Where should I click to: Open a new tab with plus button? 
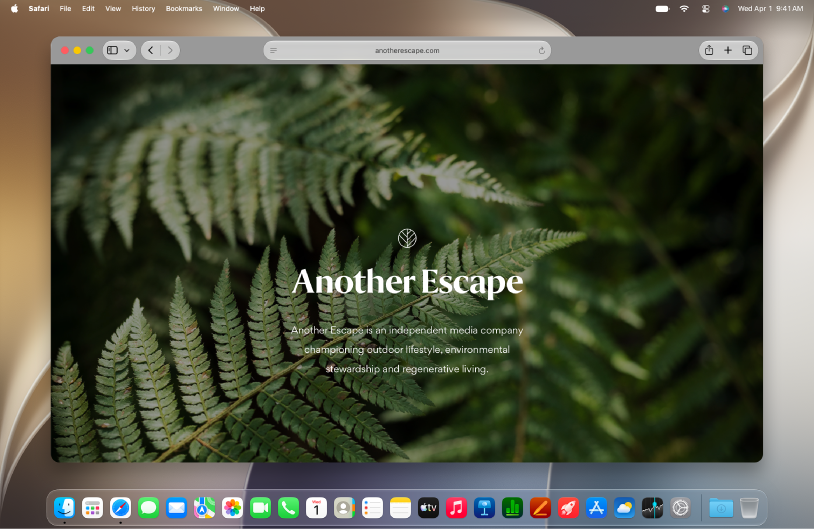pos(728,50)
